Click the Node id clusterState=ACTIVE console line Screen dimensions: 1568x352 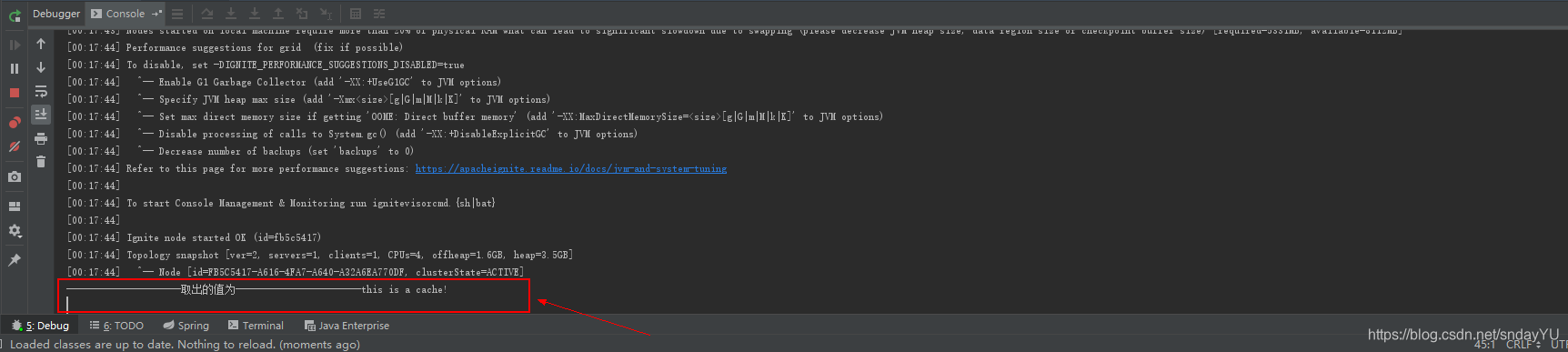296,272
